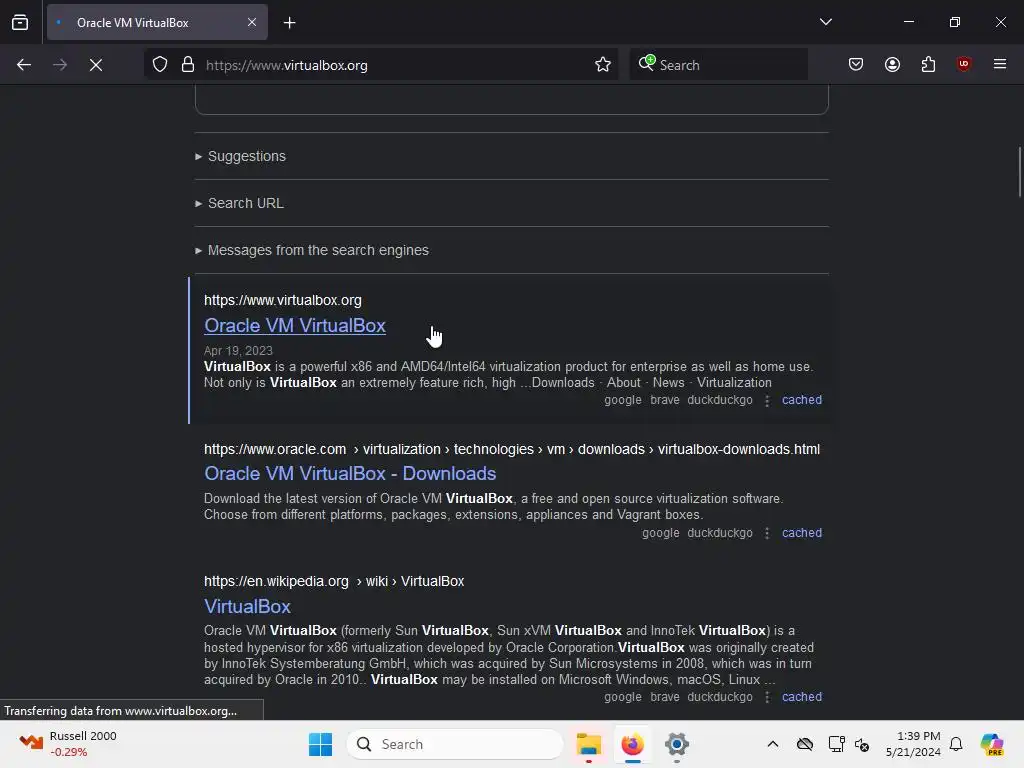The width and height of the screenshot is (1024, 768).
Task: Open the OneDrive cloud tray icon
Action: [805, 744]
